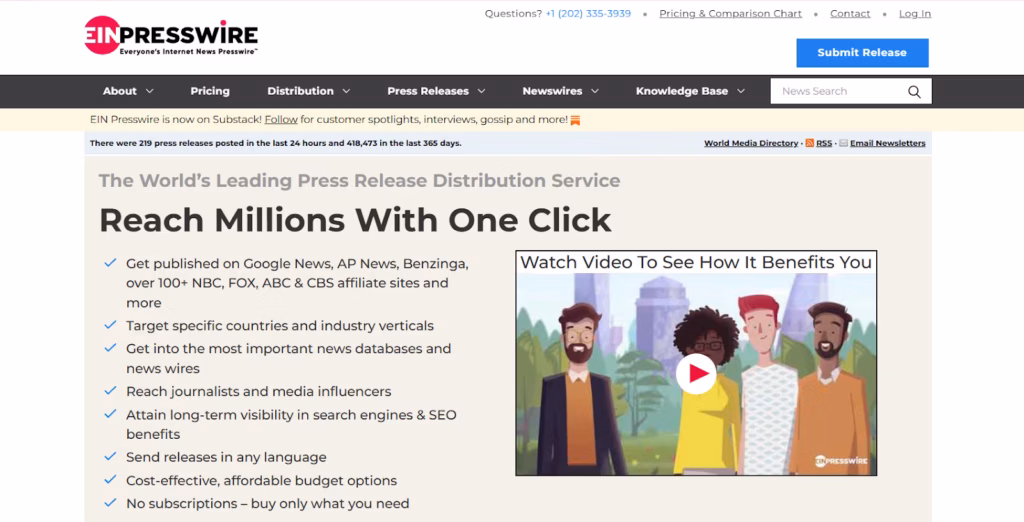Click 'Target specific countries and industry verticals' text
This screenshot has width=1024, height=522.
280,325
